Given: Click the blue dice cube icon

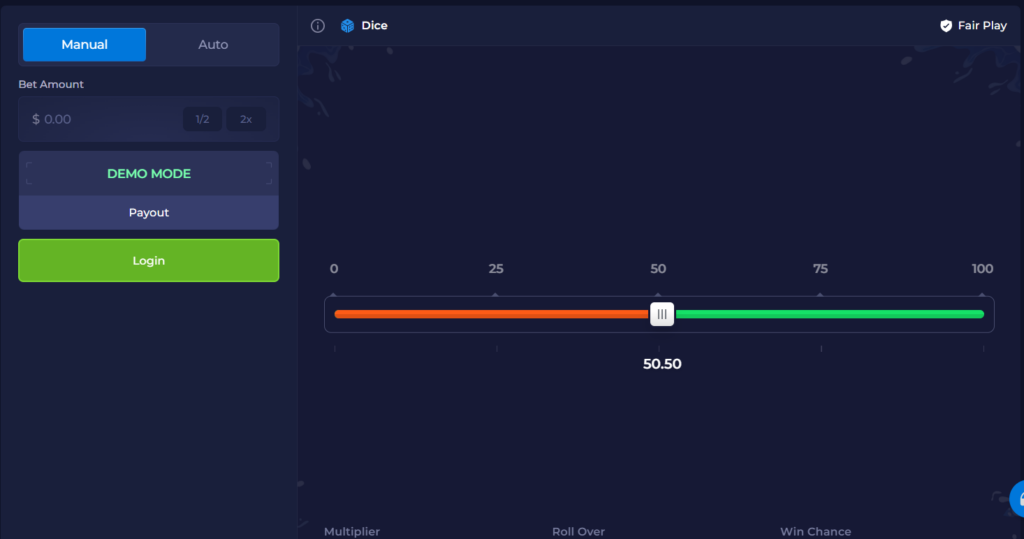Looking at the screenshot, I should (x=347, y=26).
